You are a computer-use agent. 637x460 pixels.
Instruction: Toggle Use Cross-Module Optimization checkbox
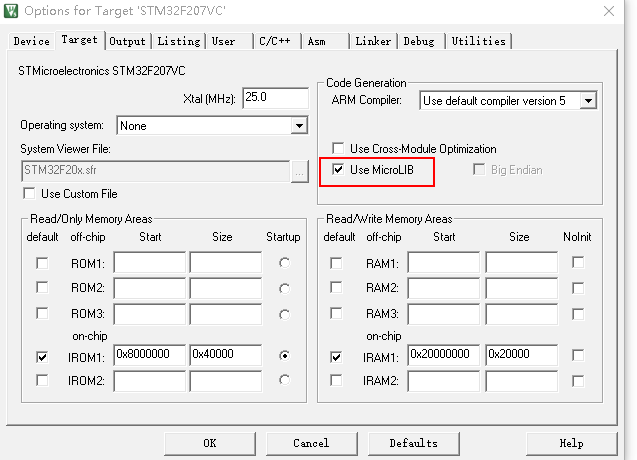(x=338, y=148)
